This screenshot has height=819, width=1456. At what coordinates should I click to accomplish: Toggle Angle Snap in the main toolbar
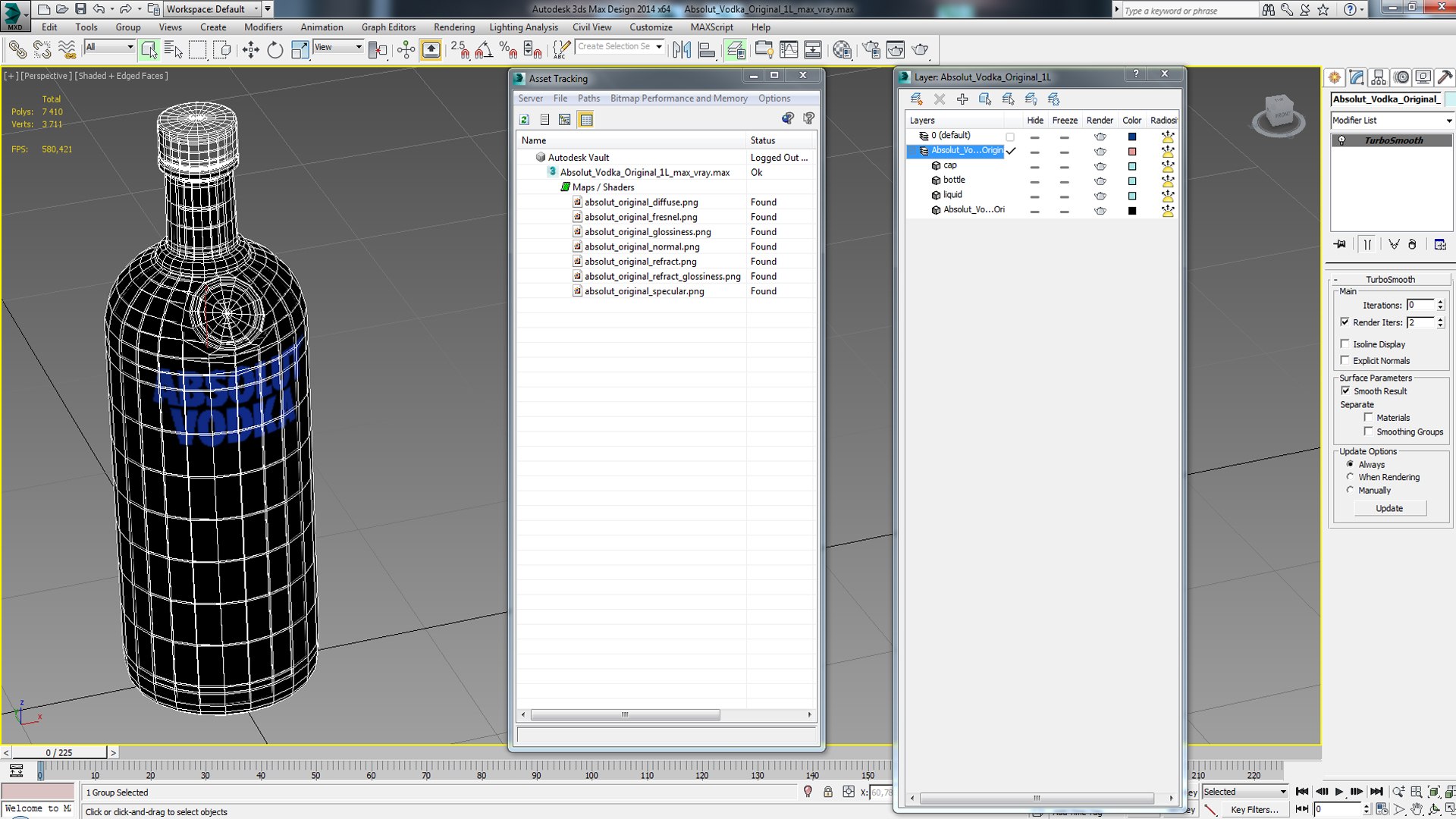[484, 50]
